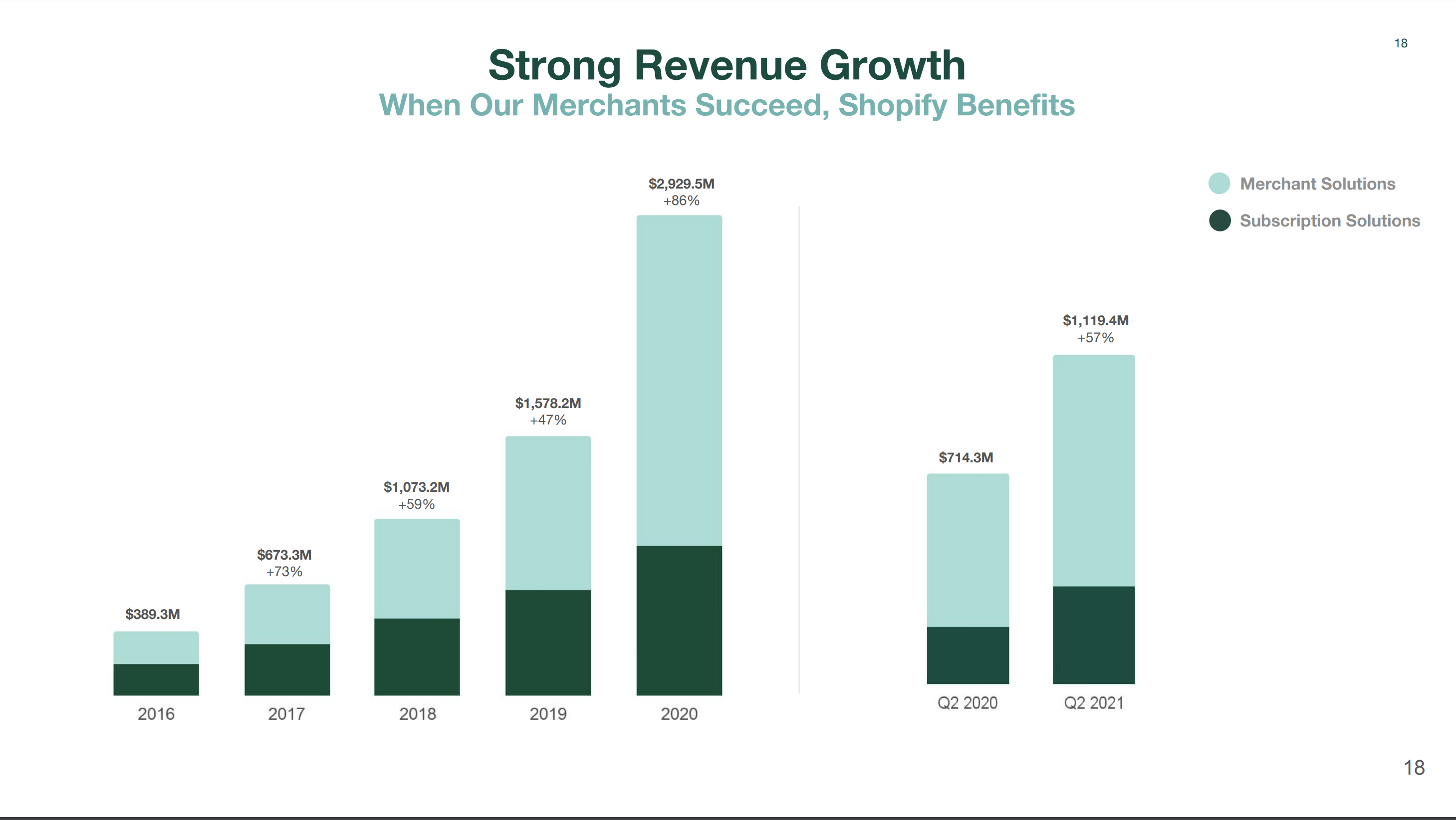Click the Q2 2020 Merchant Solutions bar segment

point(968,551)
